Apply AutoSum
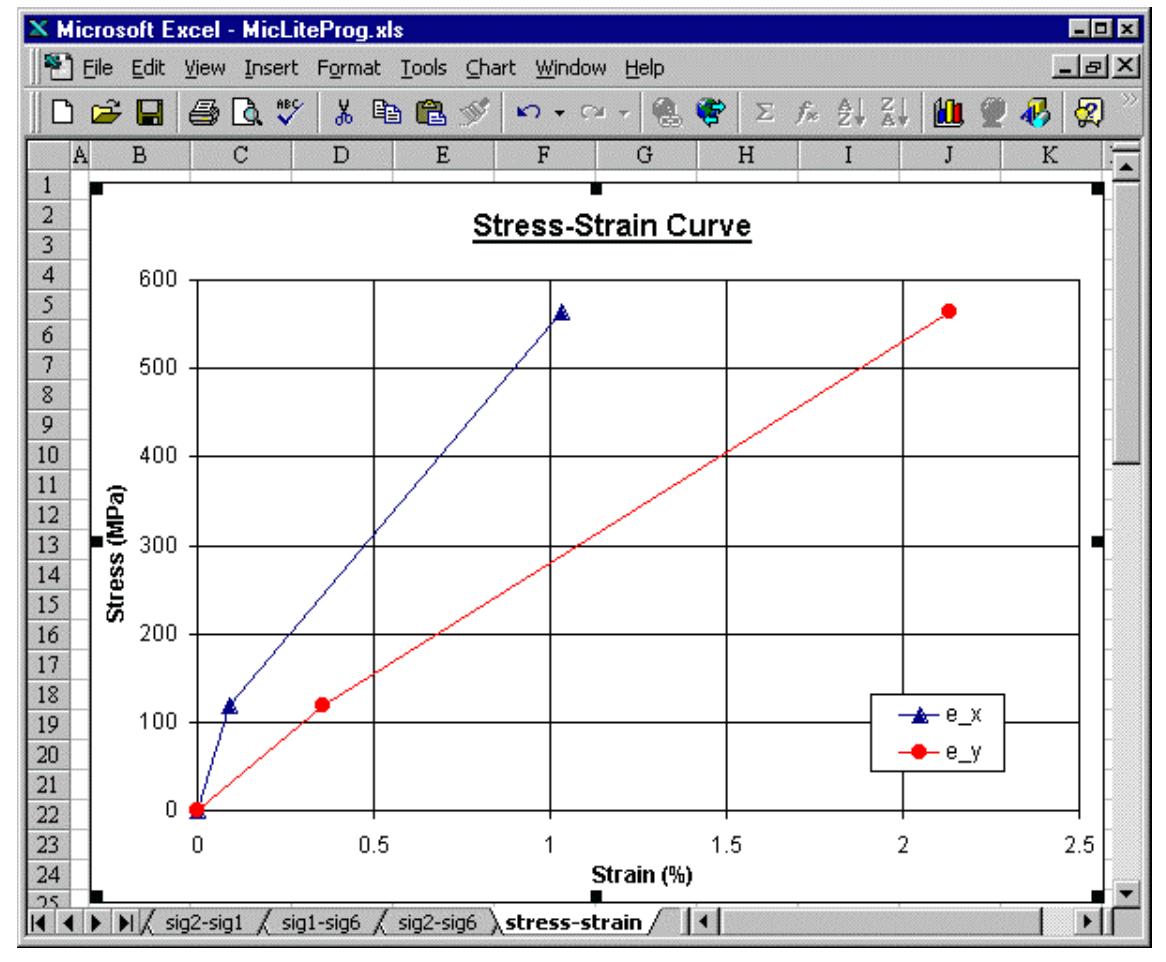This screenshot has height=962, width=1166. (765, 115)
